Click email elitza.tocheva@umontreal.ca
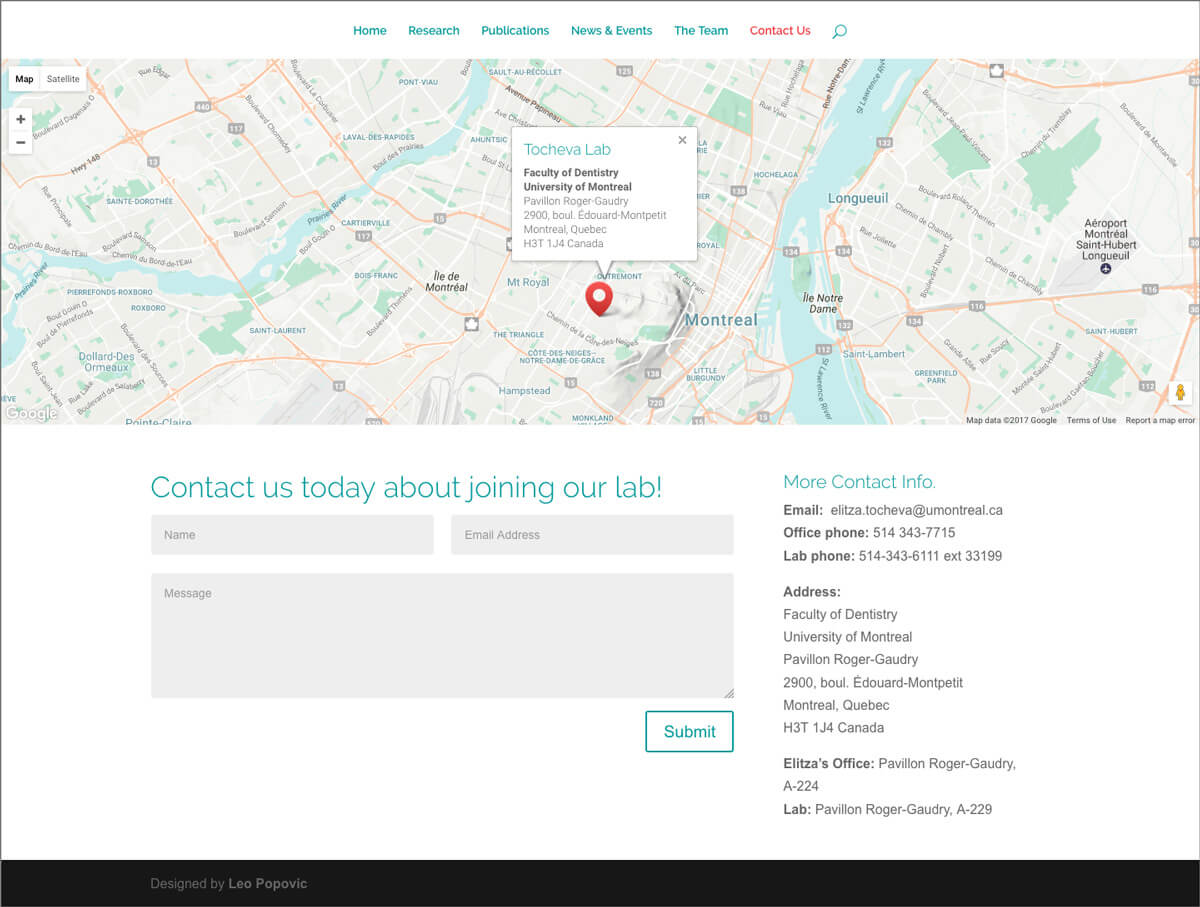Viewport: 1200px width, 907px height. 916,510
